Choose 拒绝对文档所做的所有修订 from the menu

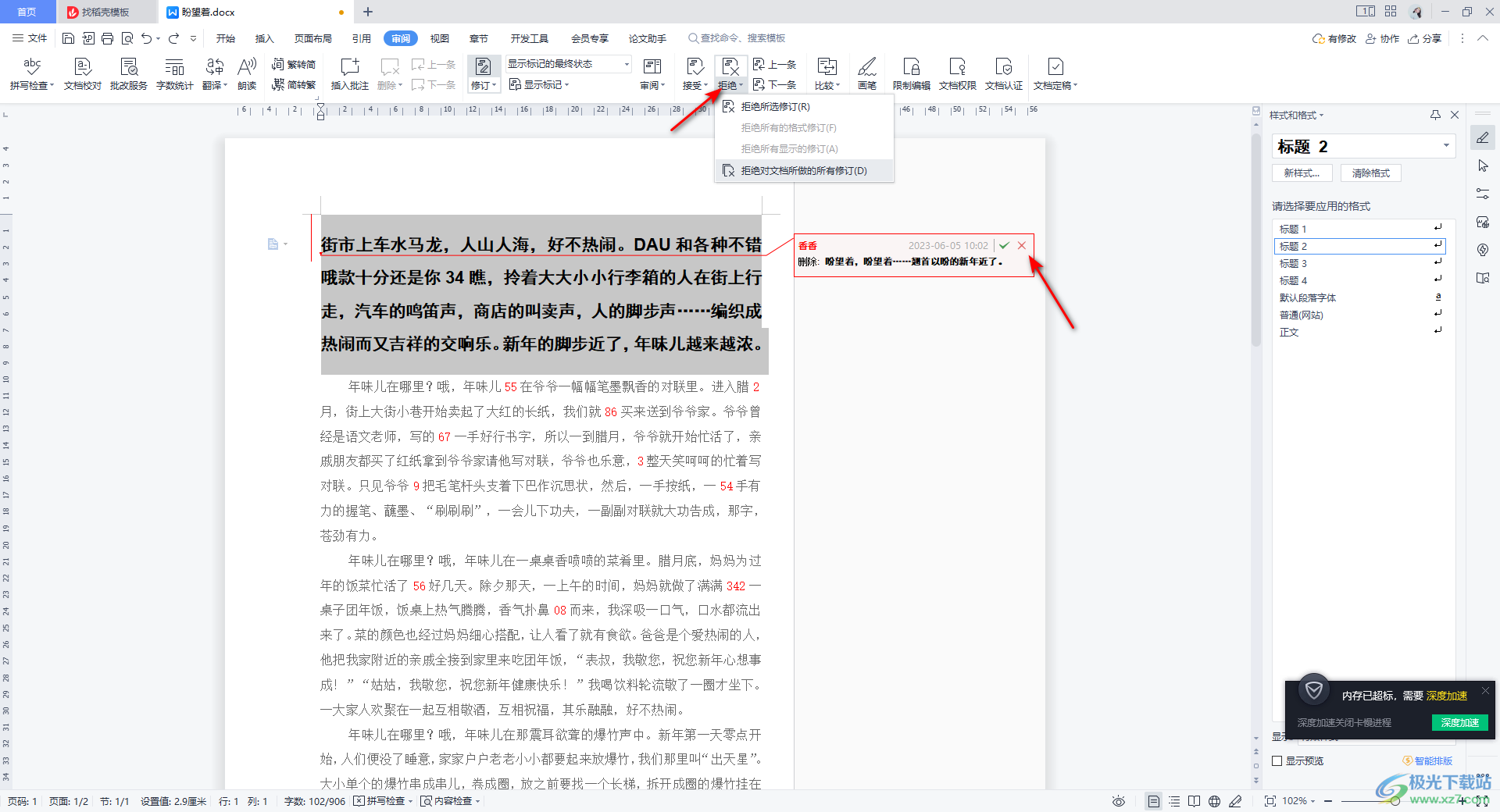coord(803,170)
